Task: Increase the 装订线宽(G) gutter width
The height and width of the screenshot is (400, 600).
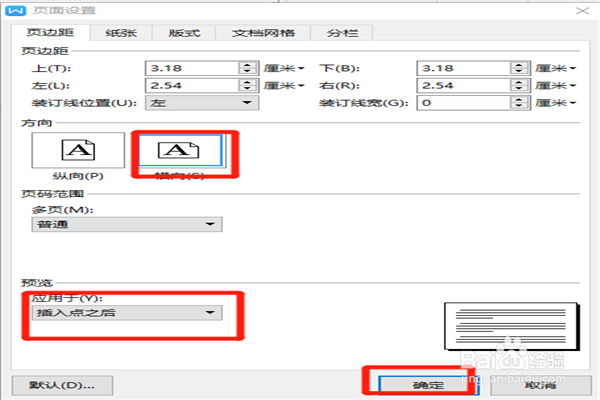Action: (519, 99)
